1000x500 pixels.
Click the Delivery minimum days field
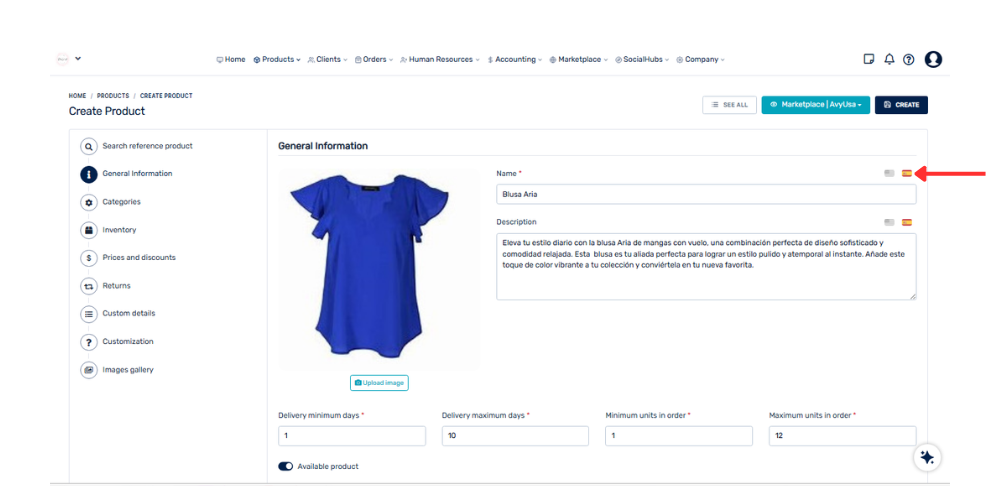point(351,436)
